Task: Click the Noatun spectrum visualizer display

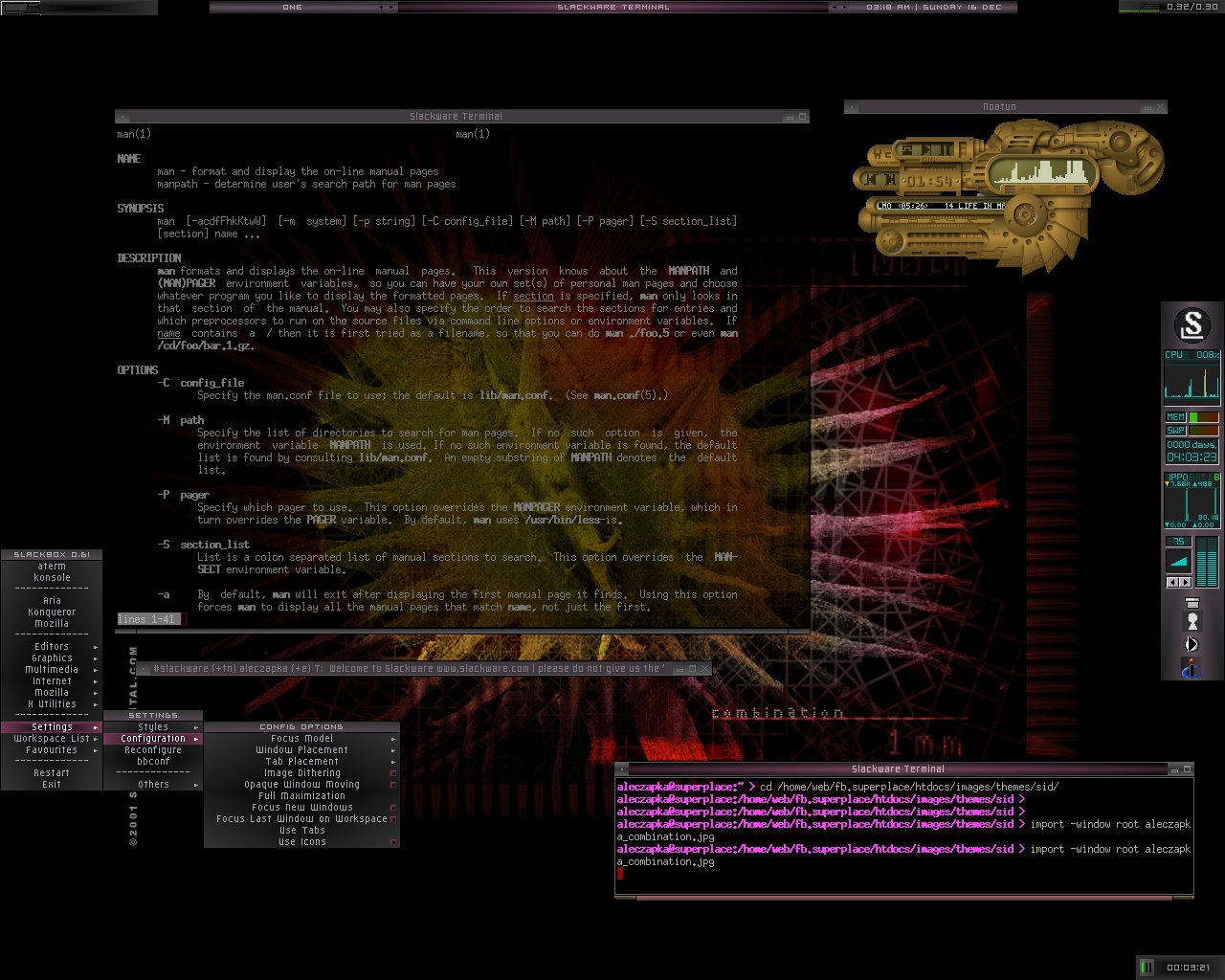Action: pos(1042,170)
